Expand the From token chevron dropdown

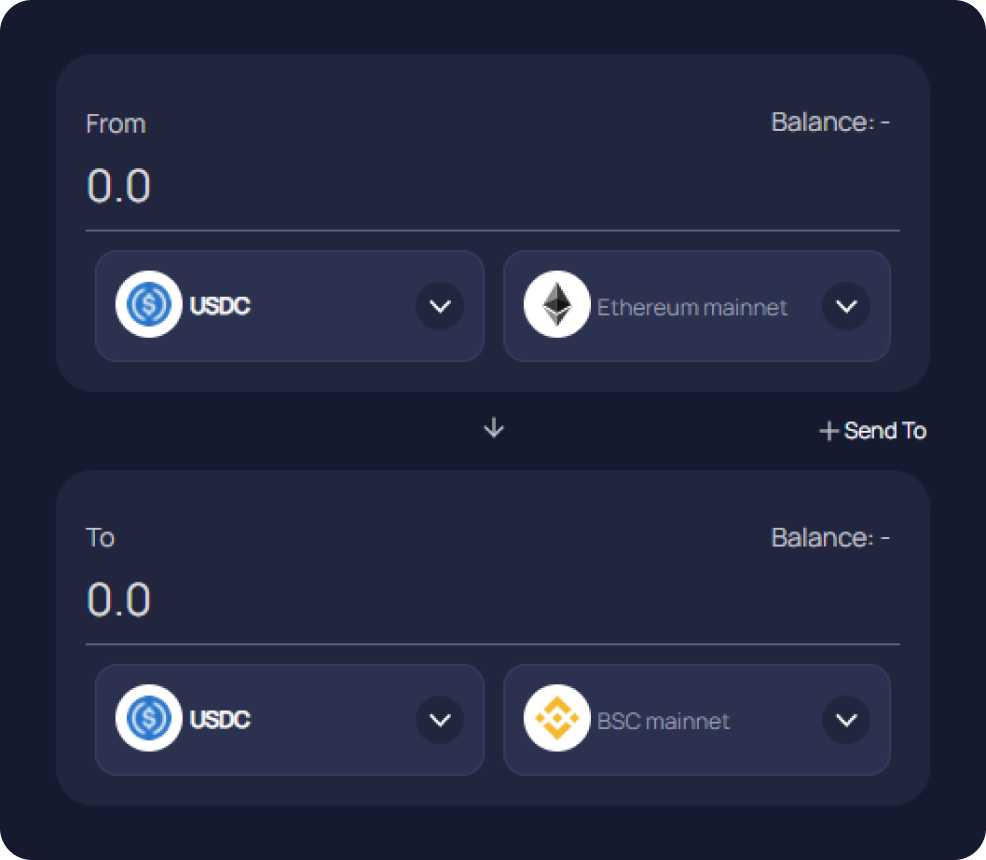pos(440,306)
